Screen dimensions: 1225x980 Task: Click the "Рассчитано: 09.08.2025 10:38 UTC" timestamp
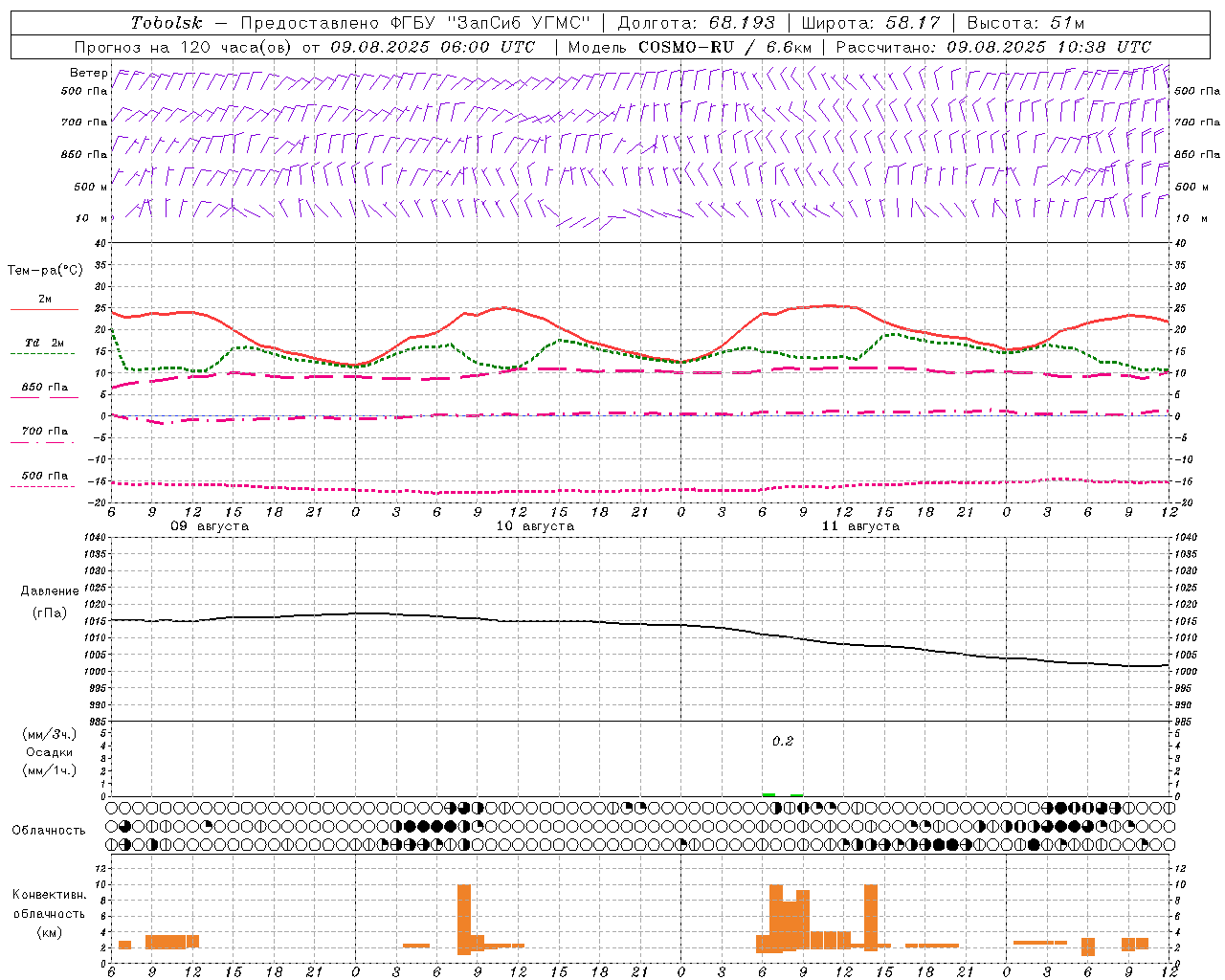tap(993, 47)
